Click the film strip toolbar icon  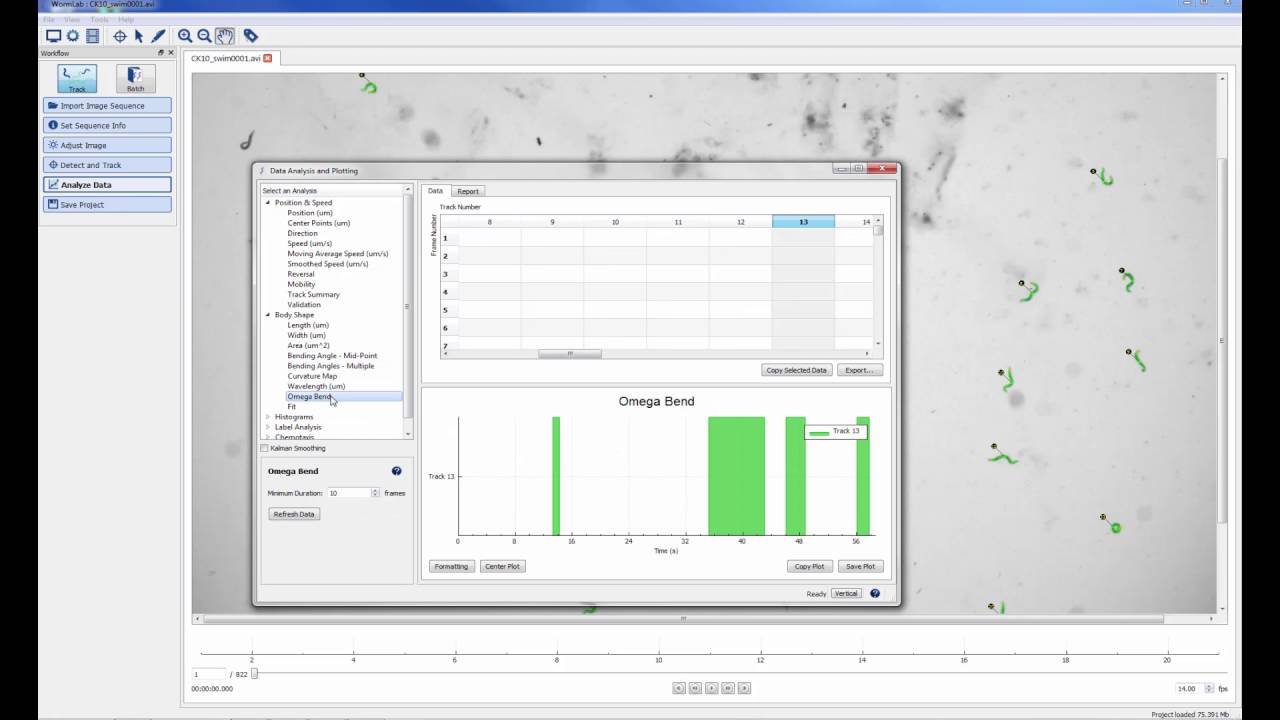coord(92,36)
